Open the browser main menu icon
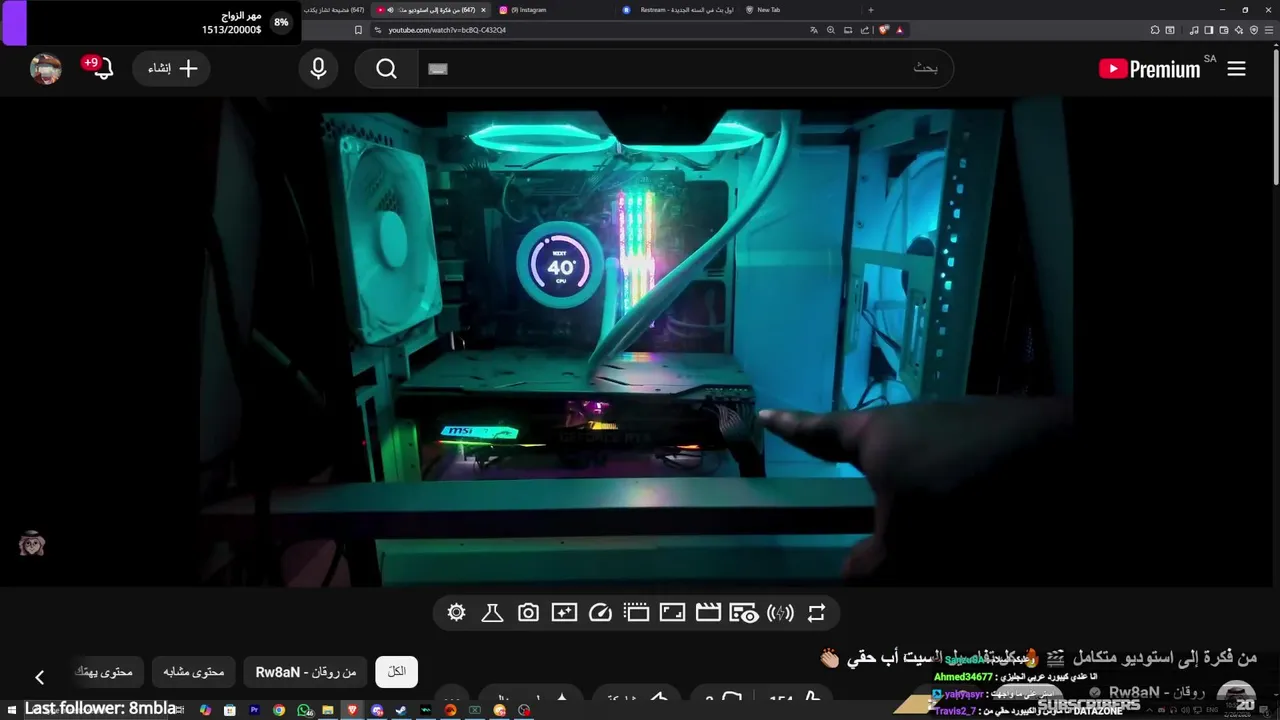 (1270, 30)
